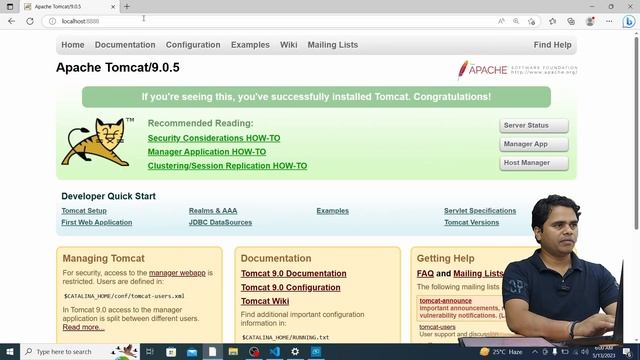Screen dimensions: 640x360
Task: Open the Mail app taskbar icon
Action: tap(192, 351)
